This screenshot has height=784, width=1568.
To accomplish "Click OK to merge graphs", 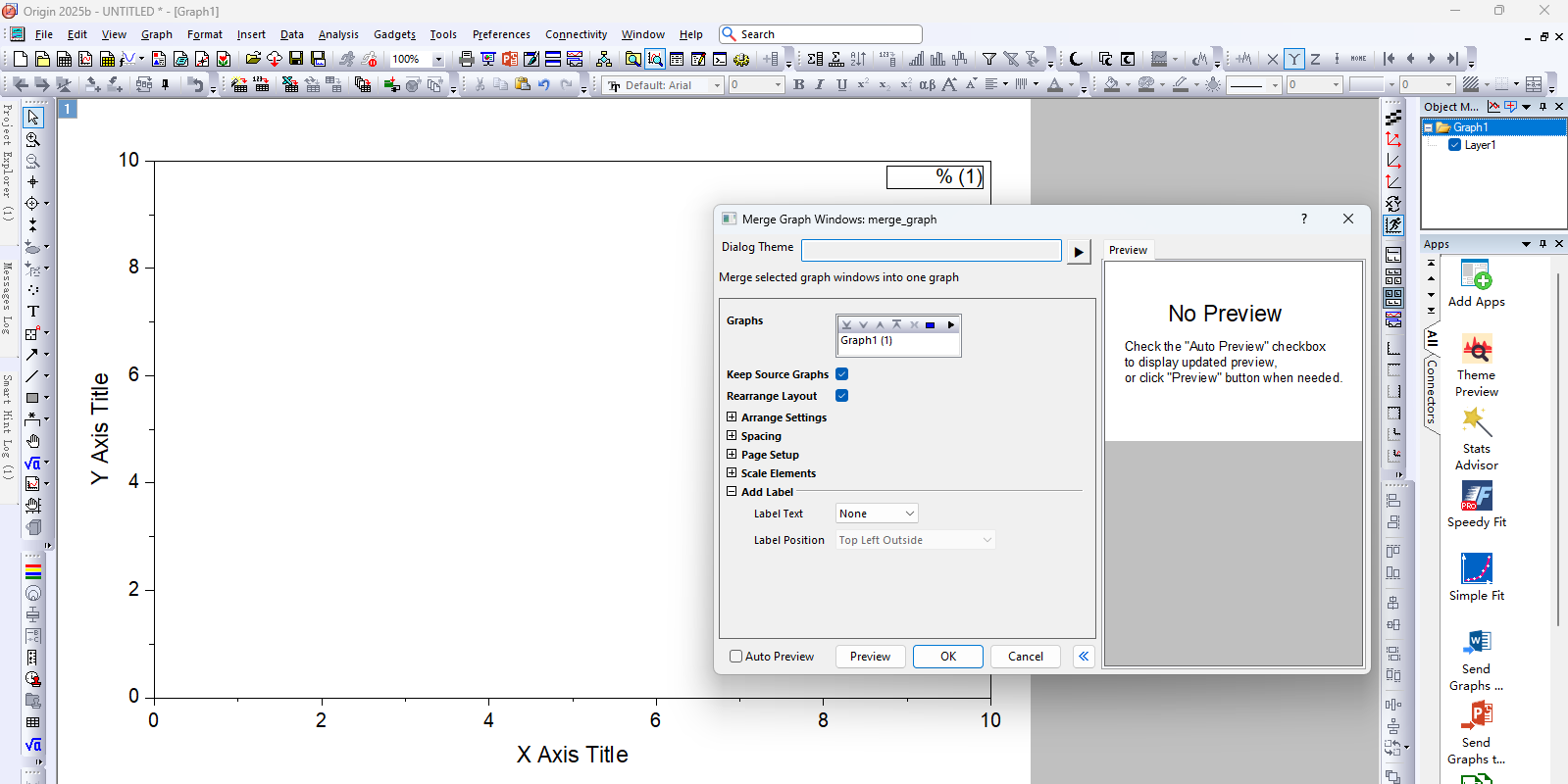I will (947, 657).
